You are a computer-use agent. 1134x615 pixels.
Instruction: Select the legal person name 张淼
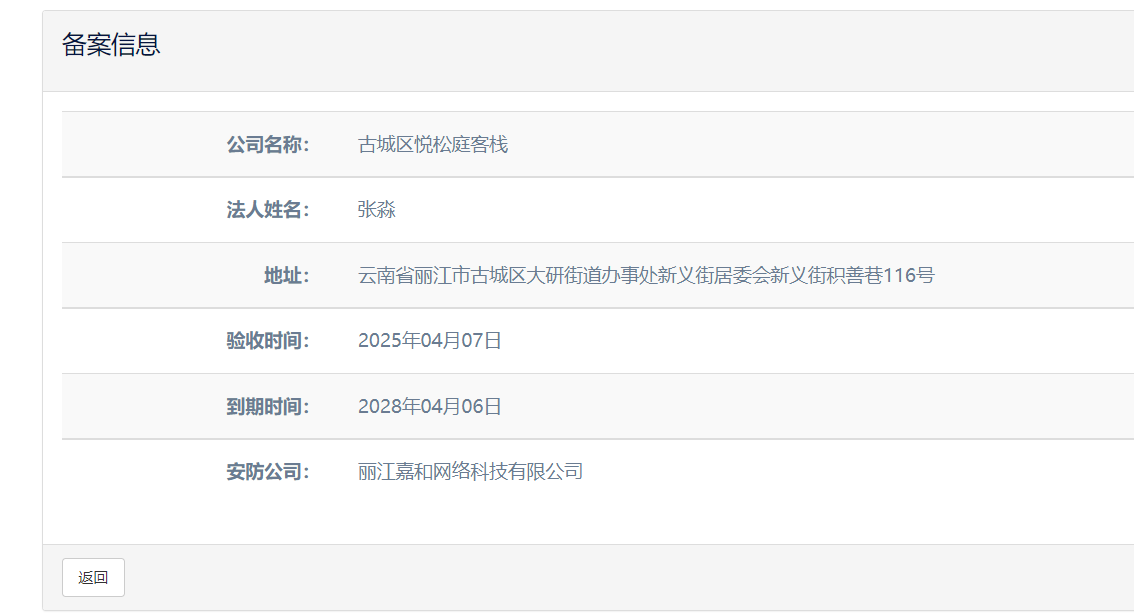[x=377, y=210]
